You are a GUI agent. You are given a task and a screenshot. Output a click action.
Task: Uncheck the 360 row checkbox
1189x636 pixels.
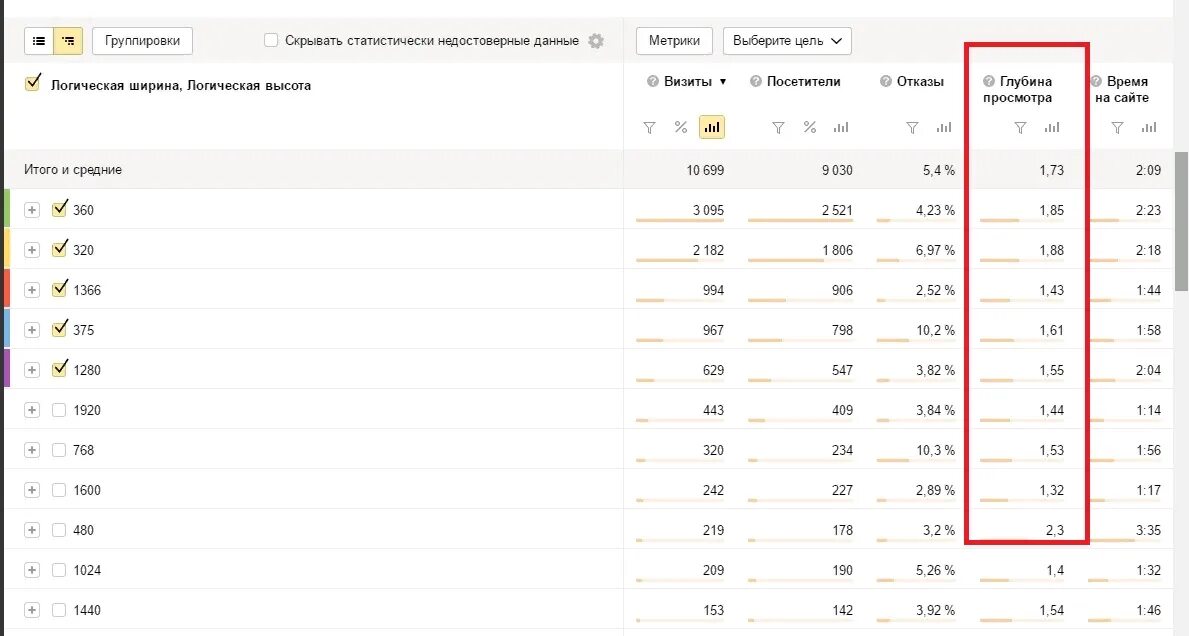pos(59,209)
